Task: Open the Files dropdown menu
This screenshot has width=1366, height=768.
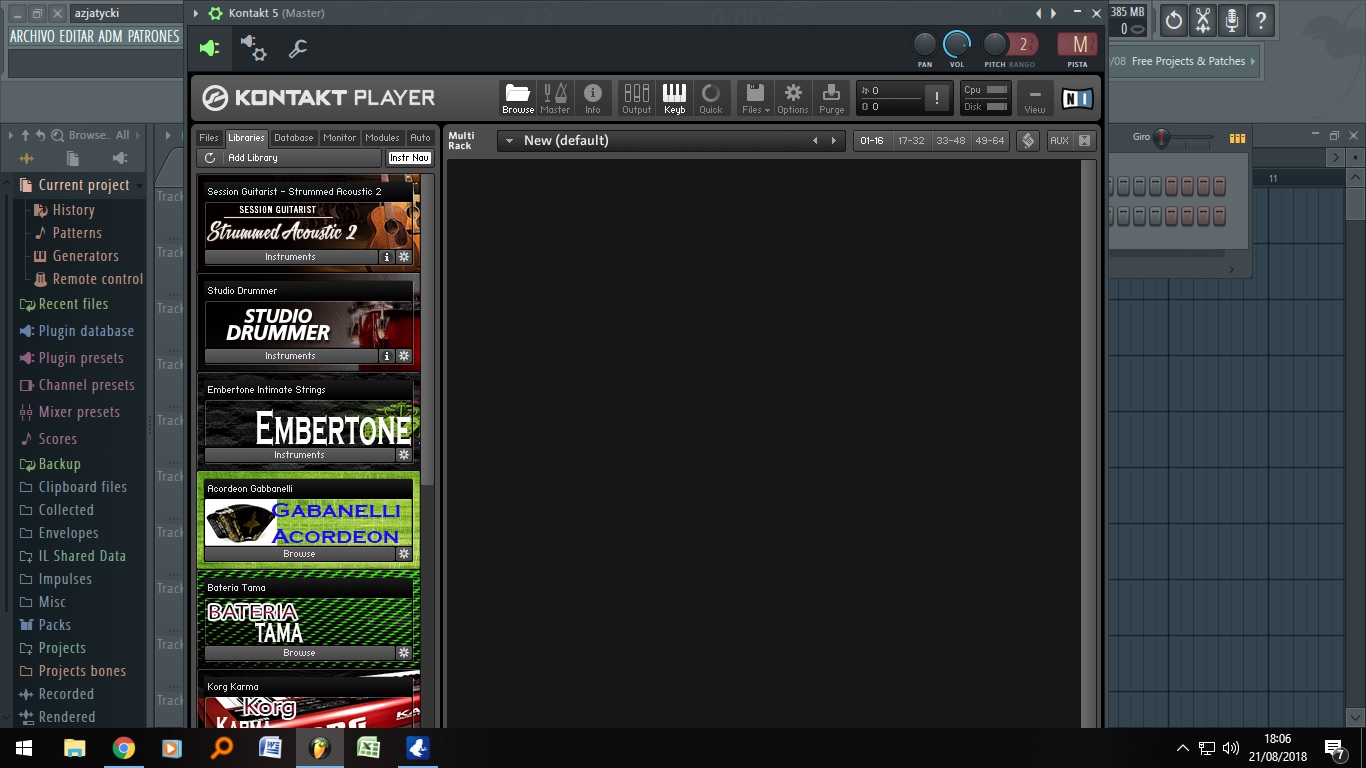Action: click(x=755, y=98)
